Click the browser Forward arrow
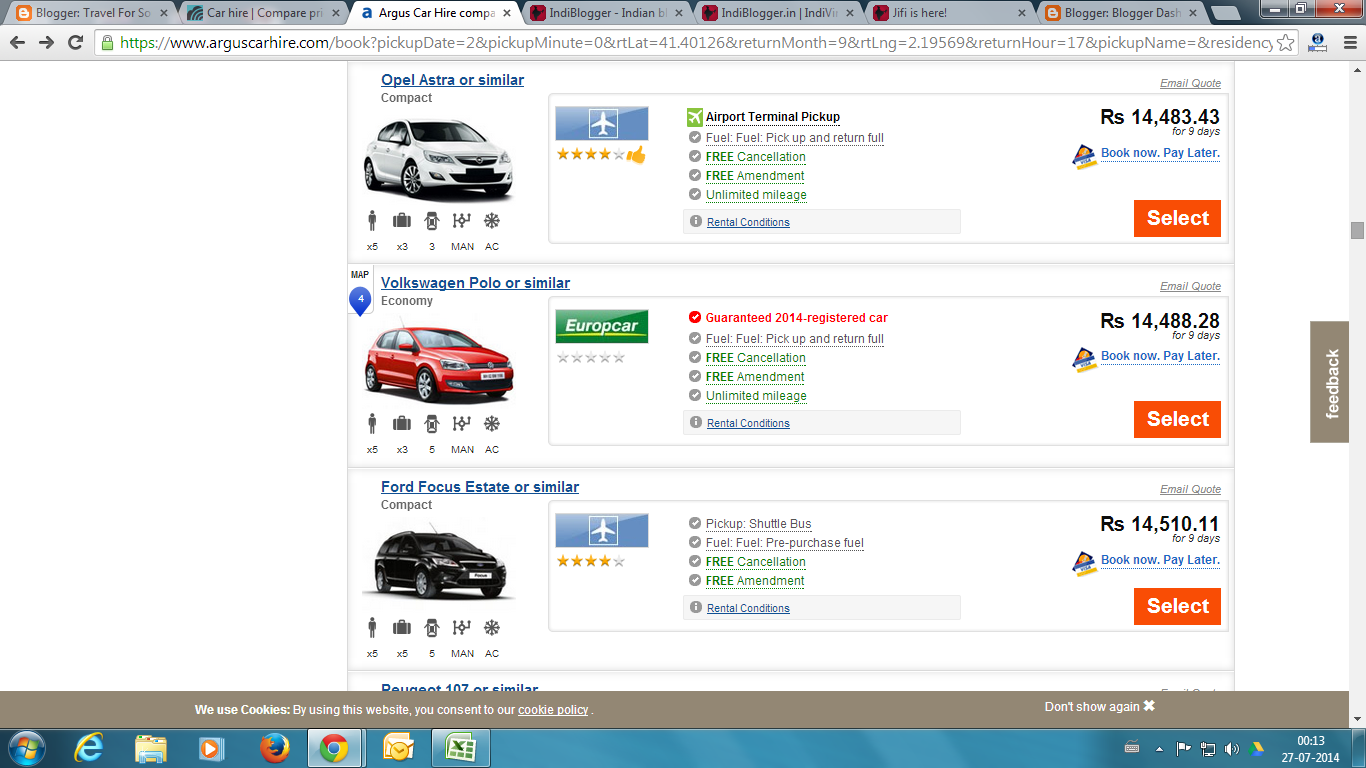Image resolution: width=1366 pixels, height=768 pixels. (x=46, y=43)
